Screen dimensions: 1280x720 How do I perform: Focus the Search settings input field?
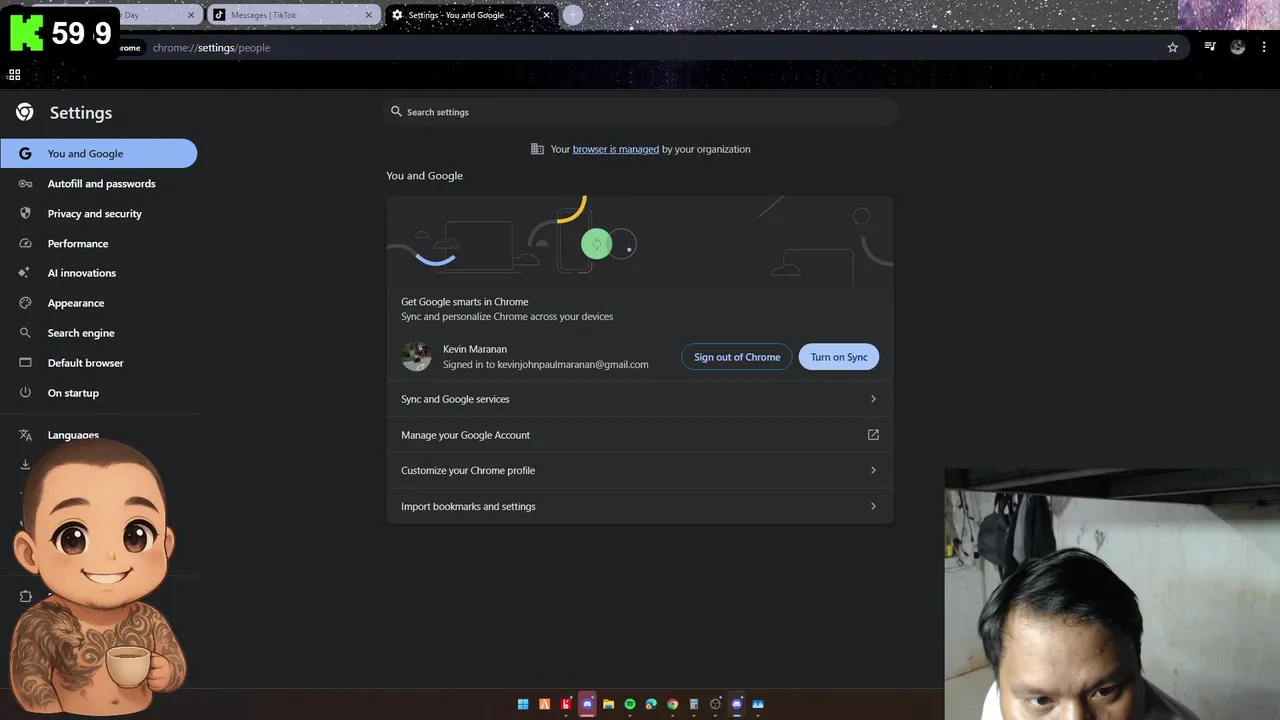tap(640, 112)
